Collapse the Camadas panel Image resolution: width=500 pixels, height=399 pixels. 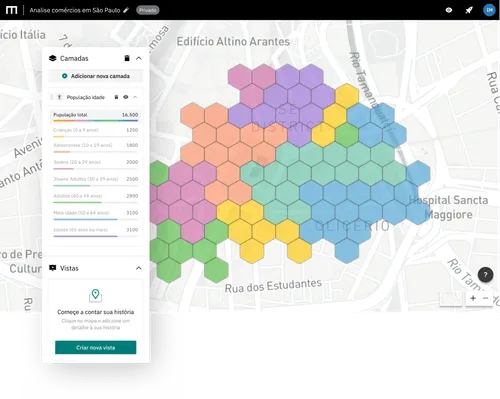(139, 58)
